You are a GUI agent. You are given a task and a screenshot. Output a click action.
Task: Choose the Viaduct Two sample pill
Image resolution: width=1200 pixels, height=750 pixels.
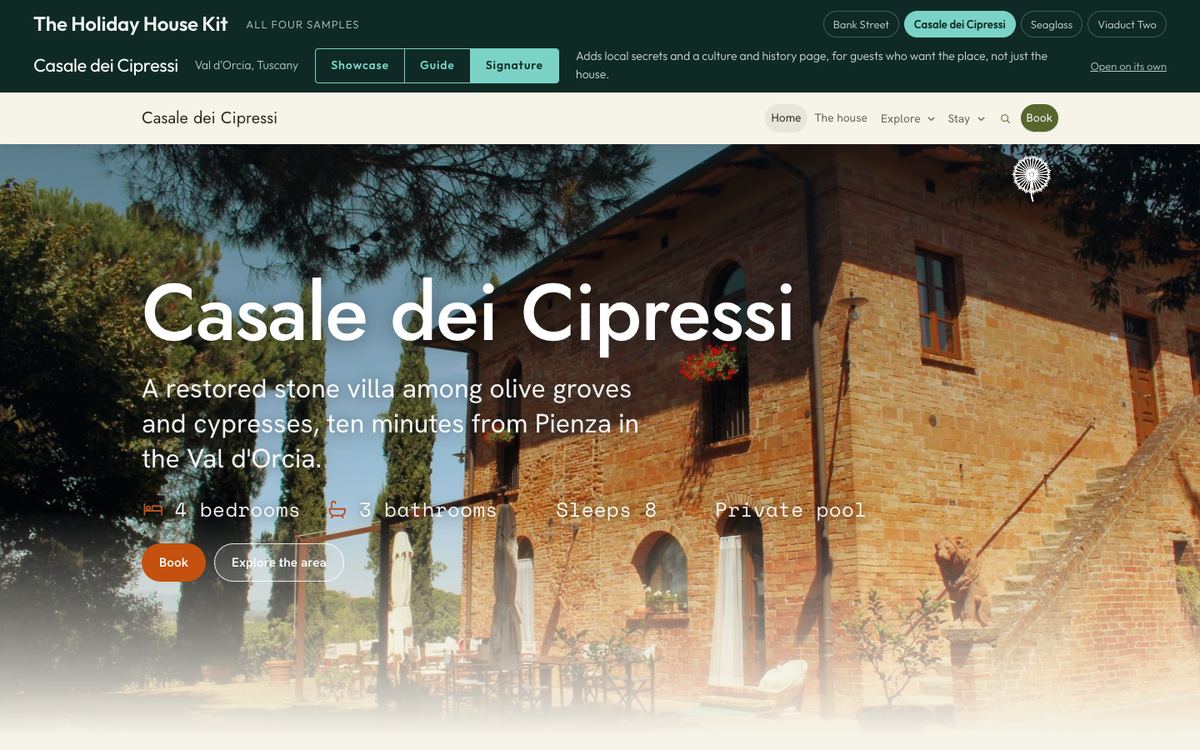pos(1127,24)
